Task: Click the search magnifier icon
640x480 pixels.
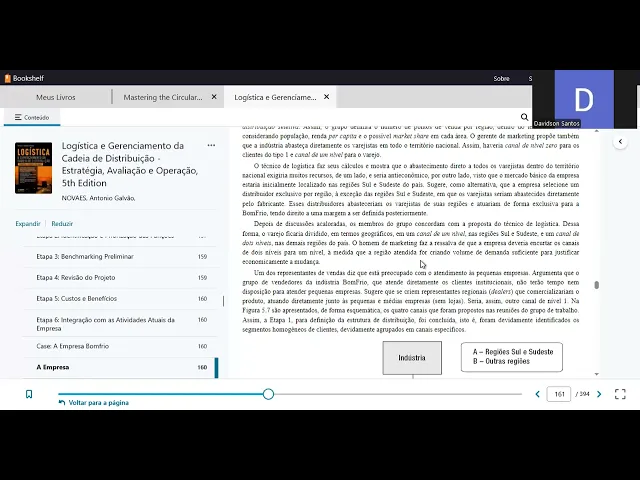Action: [x=524, y=117]
